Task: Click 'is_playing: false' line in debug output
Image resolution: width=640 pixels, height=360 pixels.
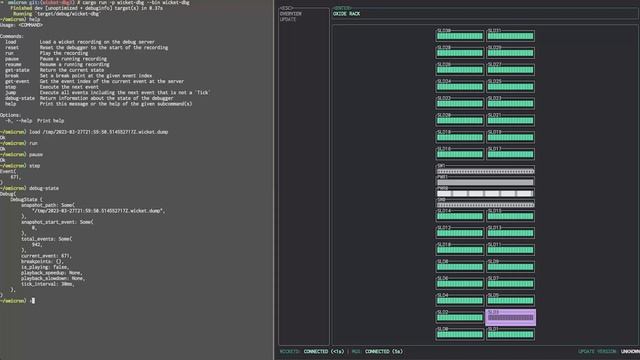Action: (45, 267)
